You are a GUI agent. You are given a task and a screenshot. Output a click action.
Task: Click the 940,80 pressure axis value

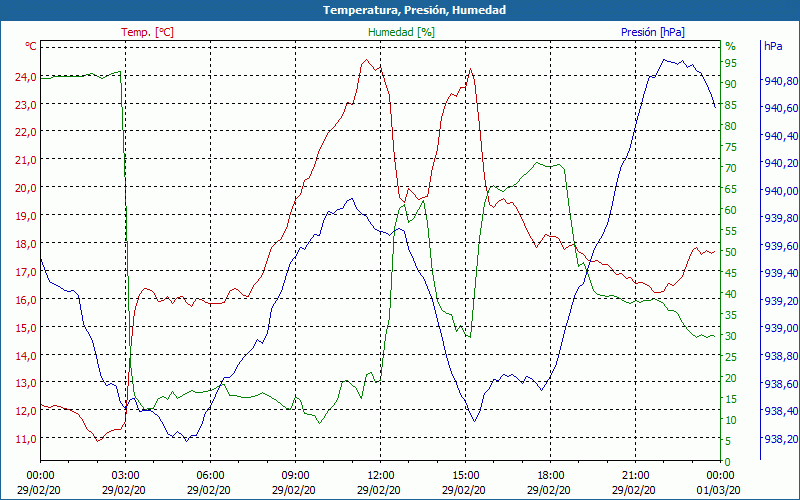point(781,81)
